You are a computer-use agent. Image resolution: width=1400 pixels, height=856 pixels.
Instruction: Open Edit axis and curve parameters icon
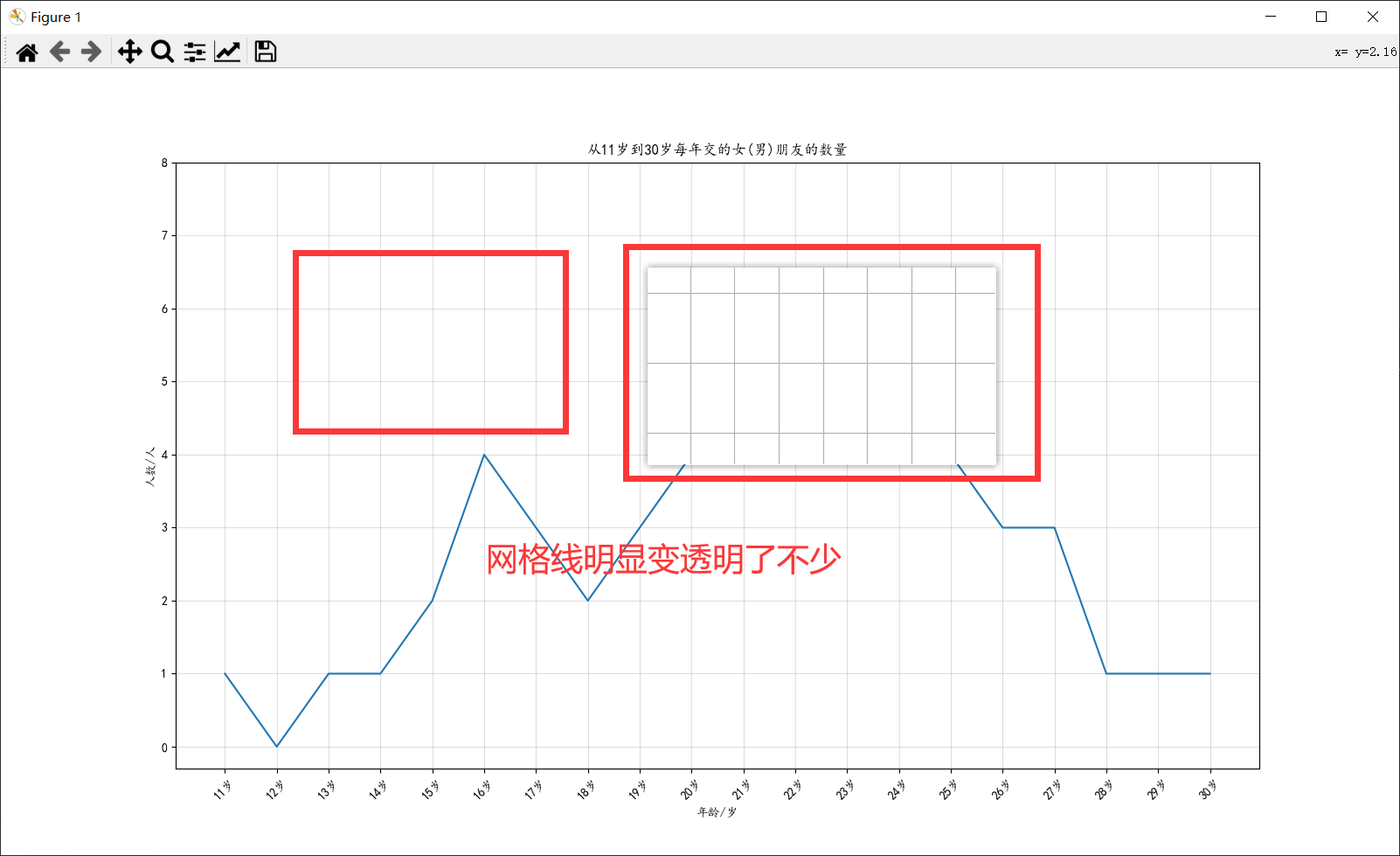227,52
